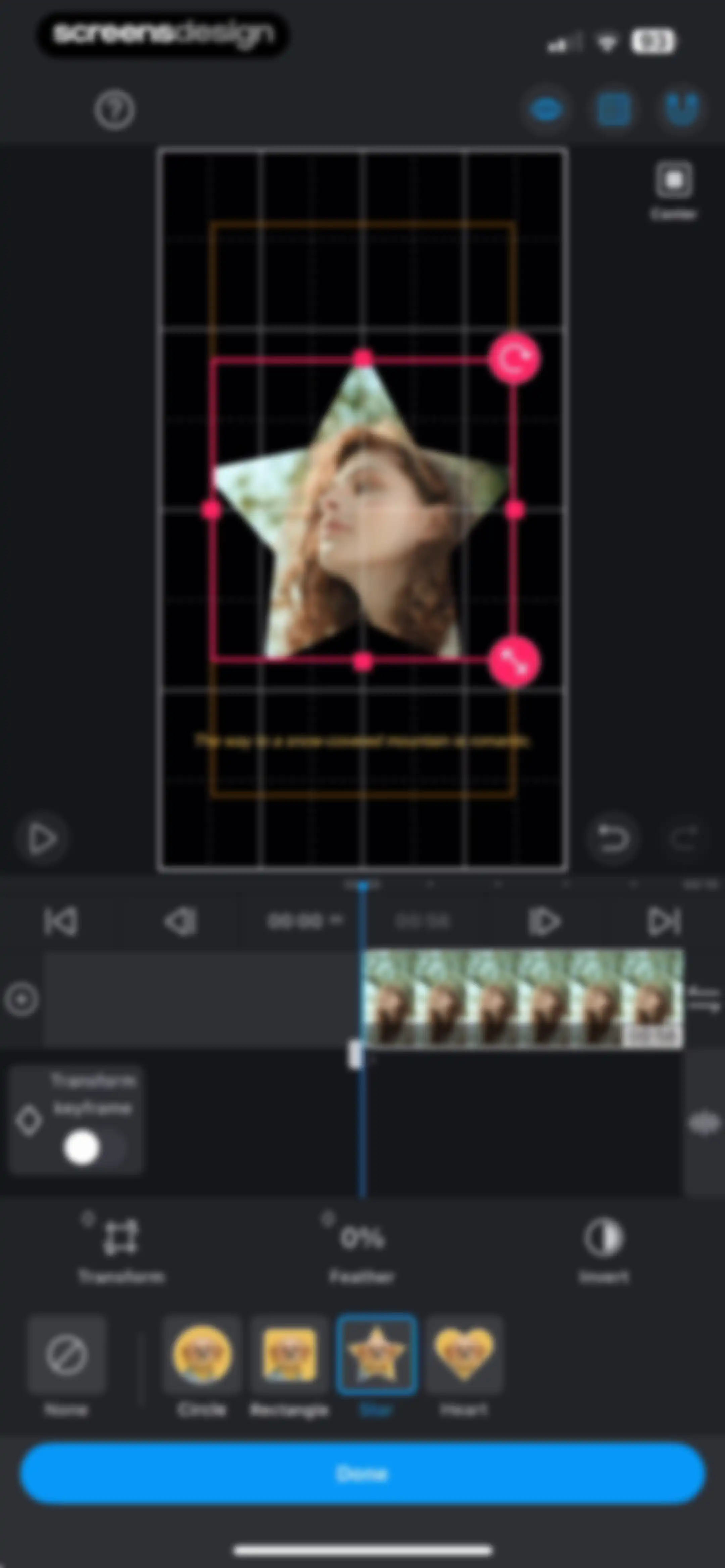Toggle the Transform keyframe switch
The height and width of the screenshot is (1568, 725).
(x=94, y=1149)
